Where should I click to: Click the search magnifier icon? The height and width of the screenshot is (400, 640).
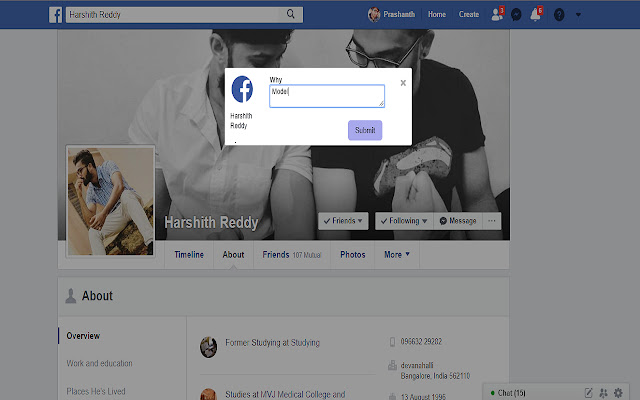coord(291,15)
